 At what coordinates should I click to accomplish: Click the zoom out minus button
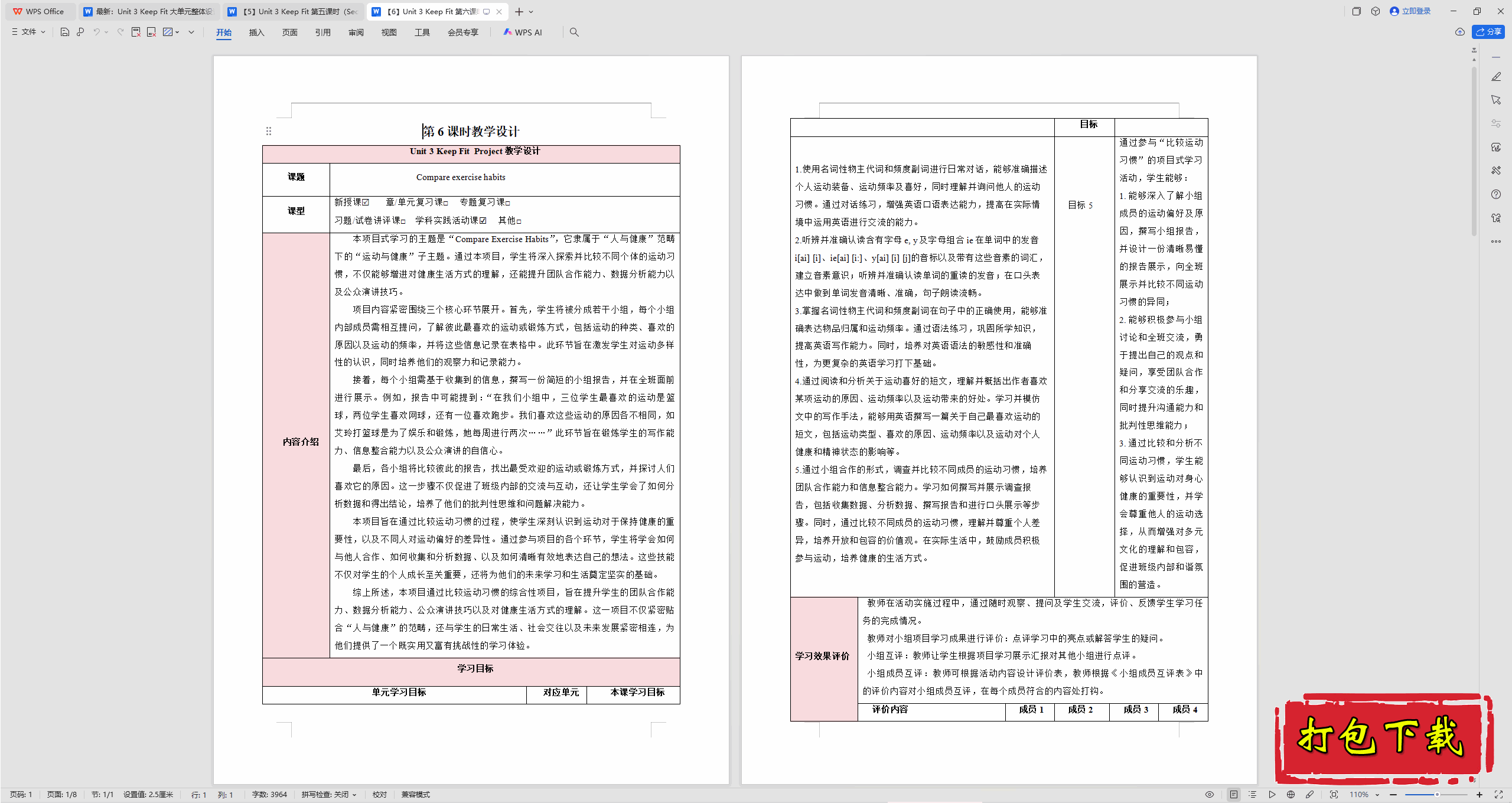click(1393, 795)
